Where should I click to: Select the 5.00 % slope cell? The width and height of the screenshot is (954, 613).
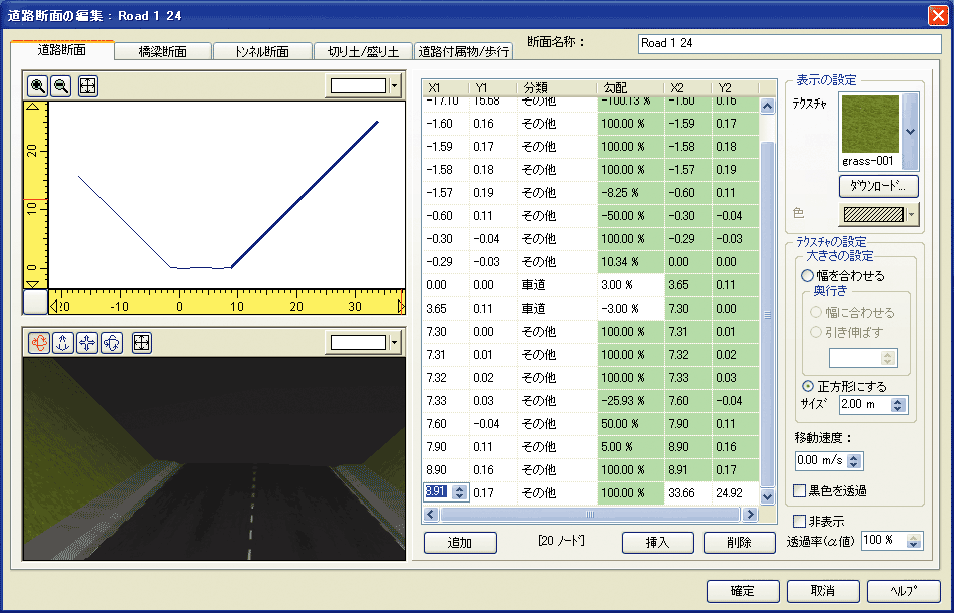click(x=631, y=446)
